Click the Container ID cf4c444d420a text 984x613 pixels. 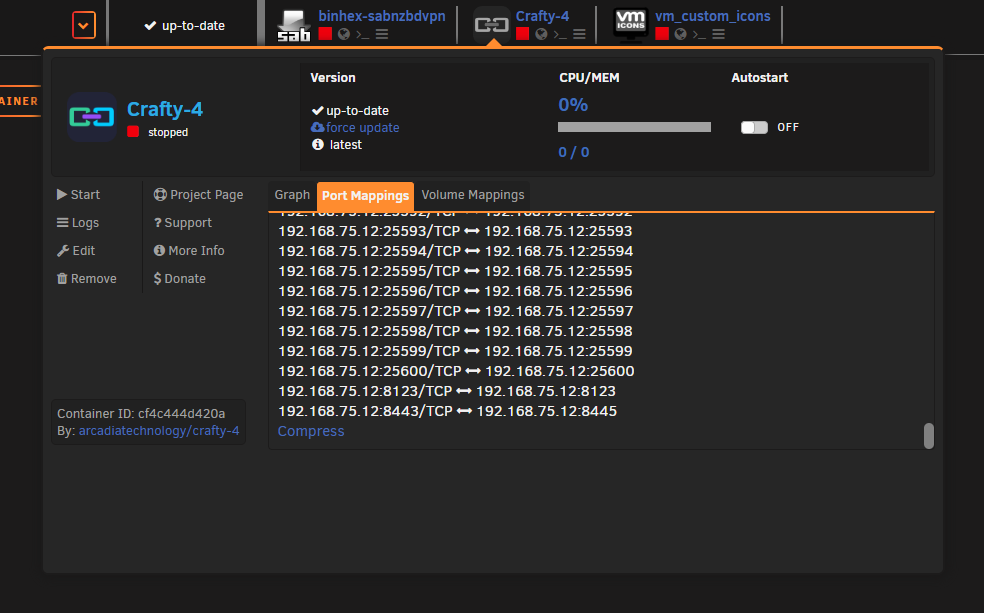(141, 413)
